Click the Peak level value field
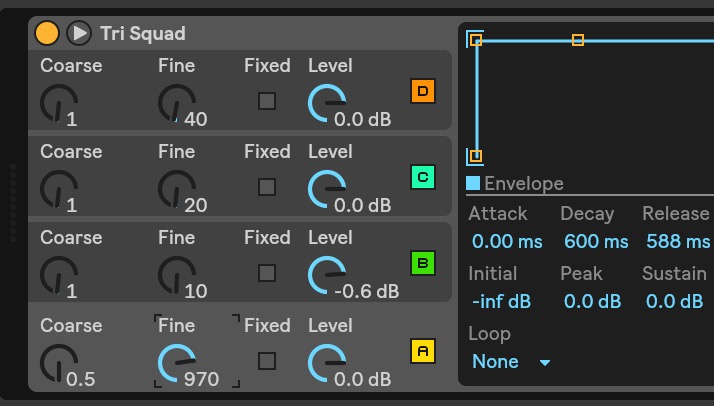This screenshot has height=406, width=714. pos(592,301)
